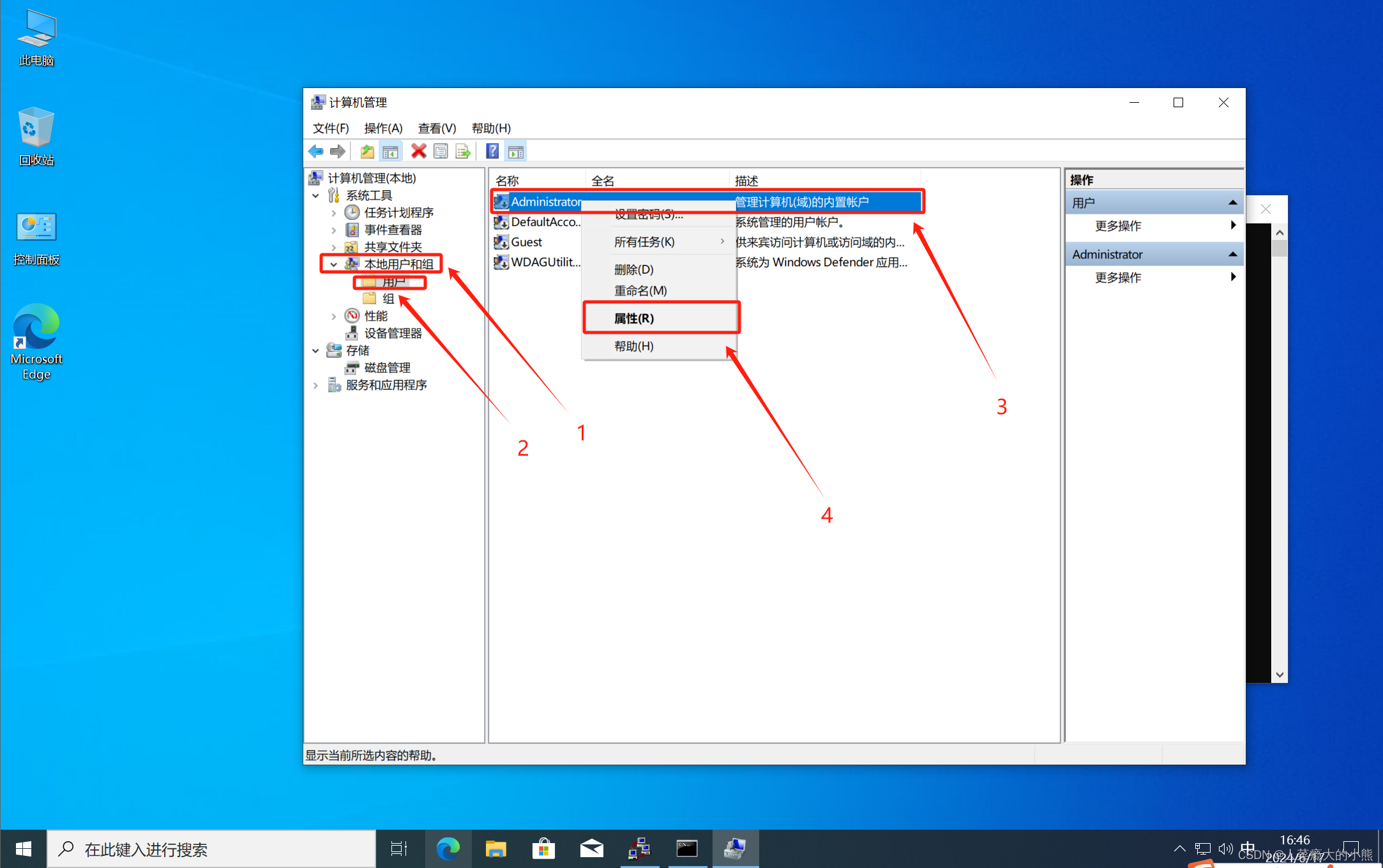
Task: Open Disk Management (磁盘管理) node
Action: coord(386,368)
